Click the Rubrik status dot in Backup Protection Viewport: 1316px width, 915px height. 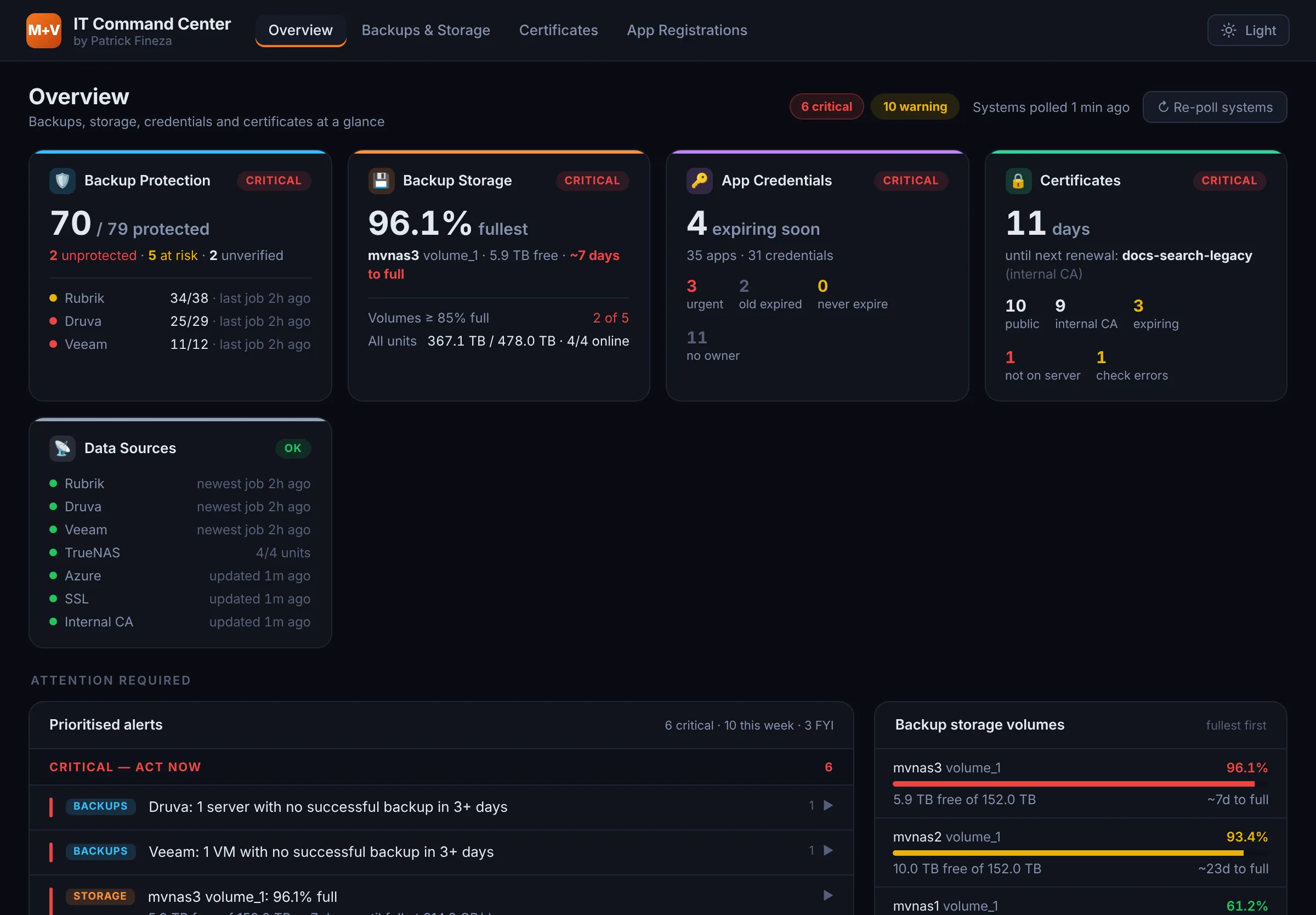53,298
